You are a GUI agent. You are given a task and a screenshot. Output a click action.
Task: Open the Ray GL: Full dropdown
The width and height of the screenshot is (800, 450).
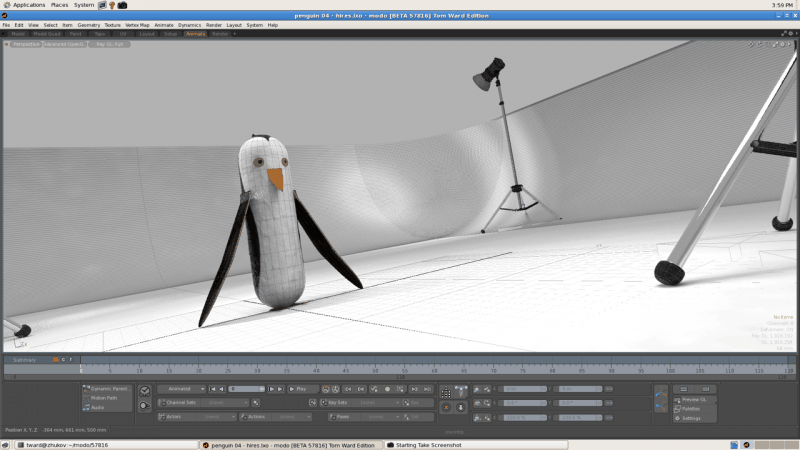click(x=110, y=44)
